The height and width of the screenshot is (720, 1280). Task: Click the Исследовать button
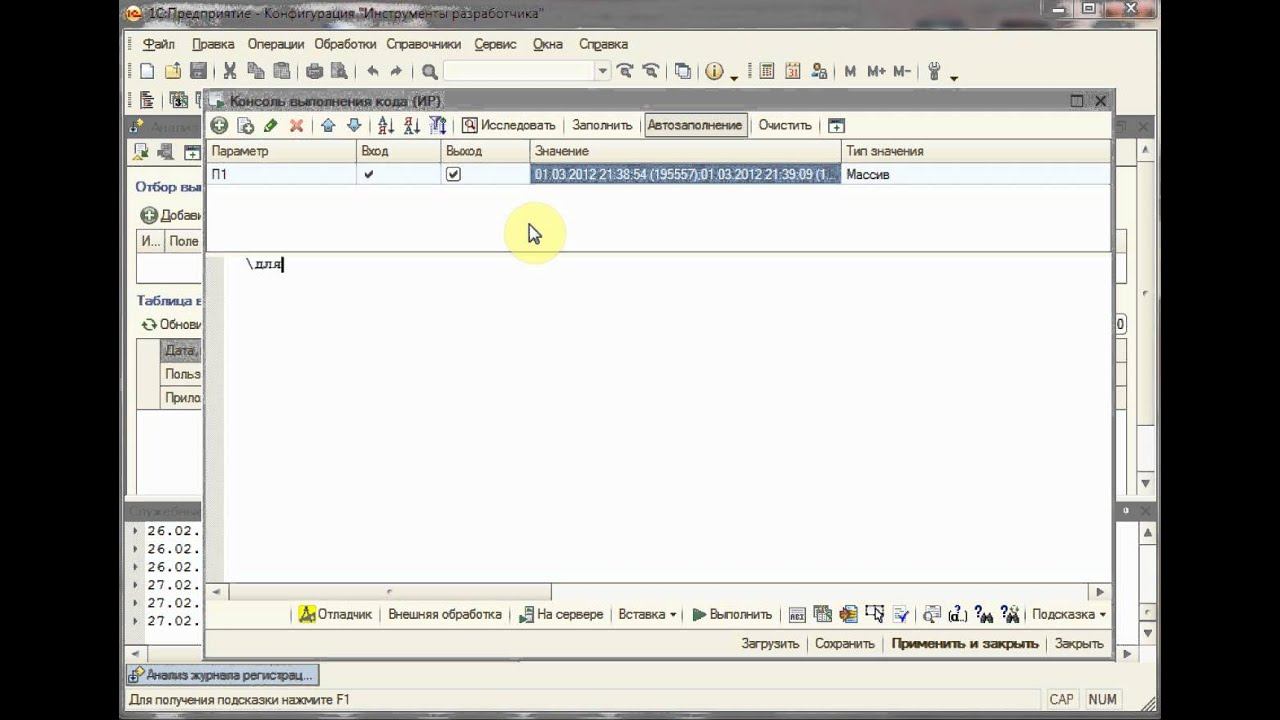pos(508,125)
